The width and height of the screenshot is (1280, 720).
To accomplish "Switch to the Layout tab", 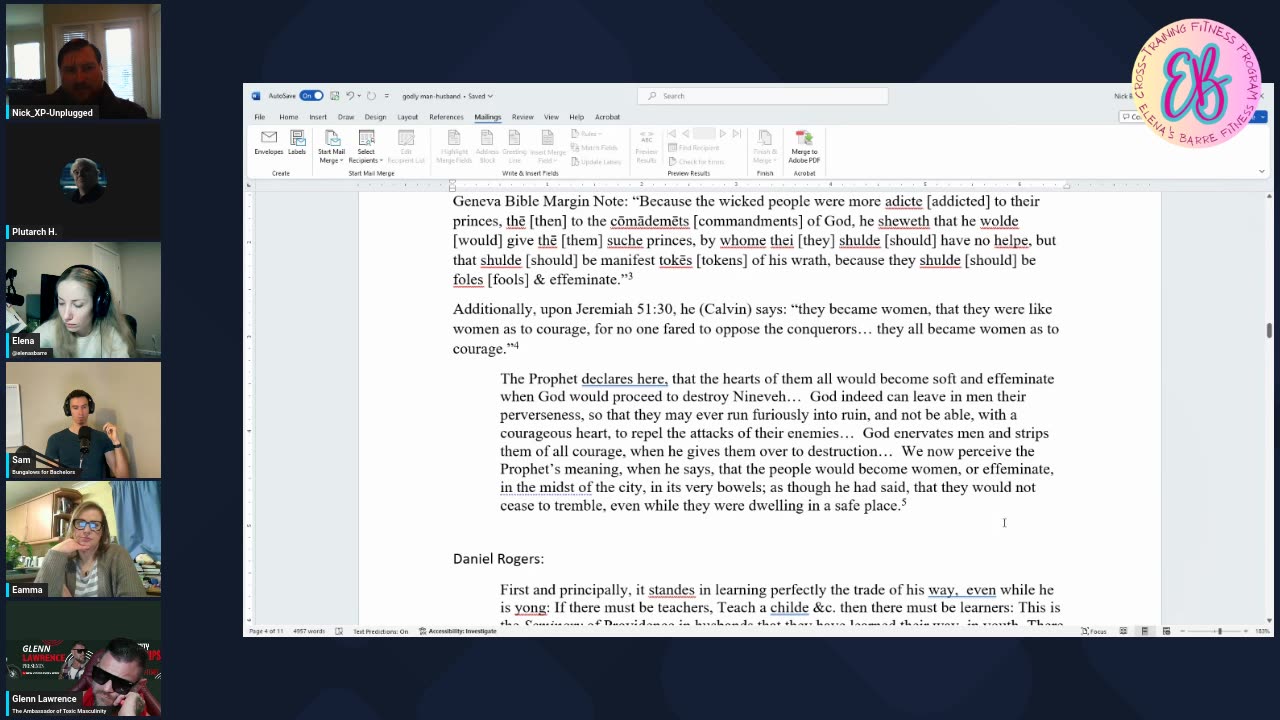I will point(408,117).
